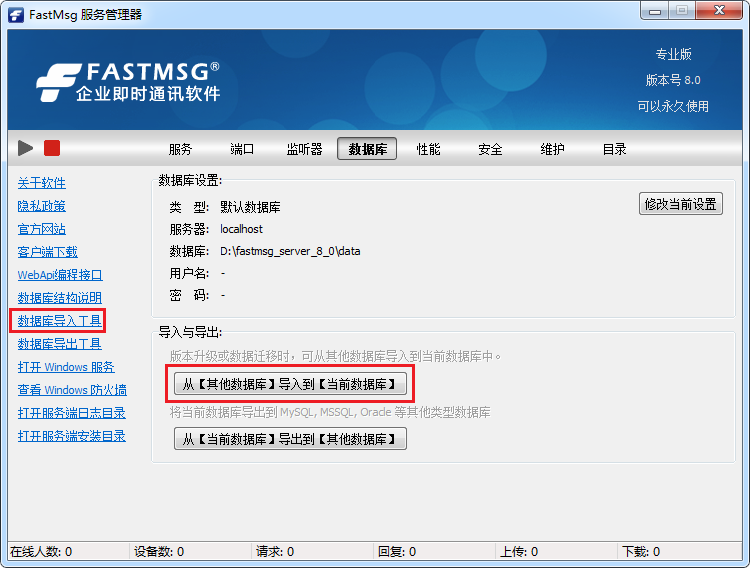Viewport: 750px width, 568px height.
Task: Go to the 目录 tab
Action: [x=614, y=149]
